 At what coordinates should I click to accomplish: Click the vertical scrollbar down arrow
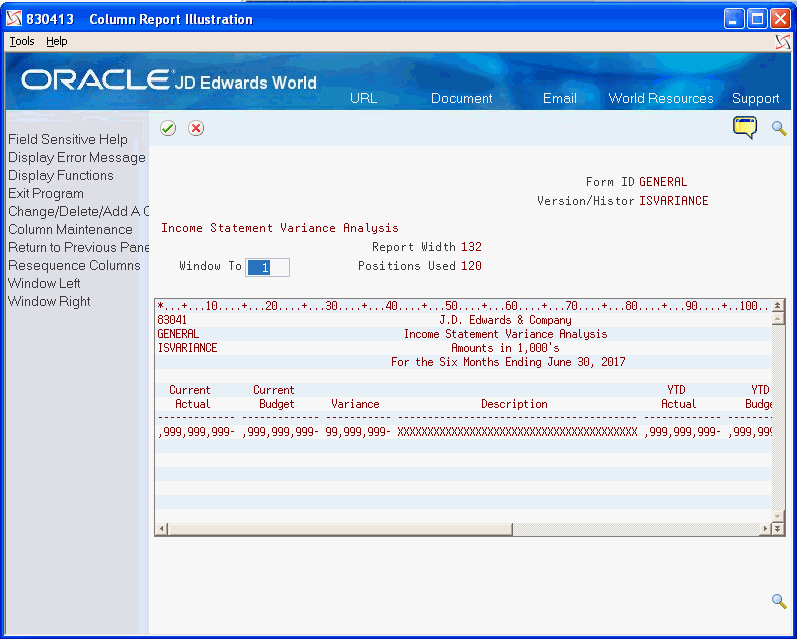pos(777,516)
